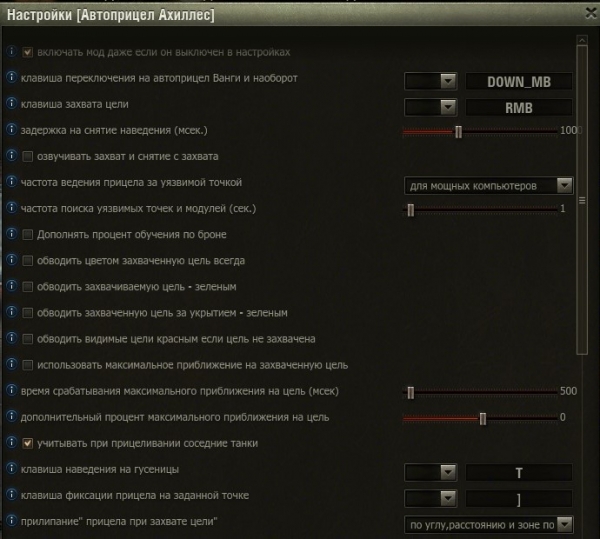Click info icon for 'клавиша фиксации прицела'

[x=11, y=494]
